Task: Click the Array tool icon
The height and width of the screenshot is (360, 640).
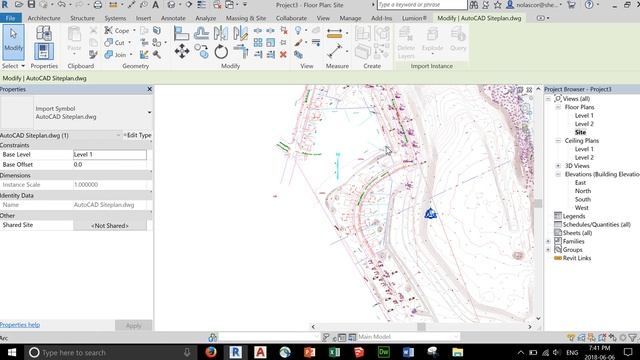Action: [x=258, y=42]
